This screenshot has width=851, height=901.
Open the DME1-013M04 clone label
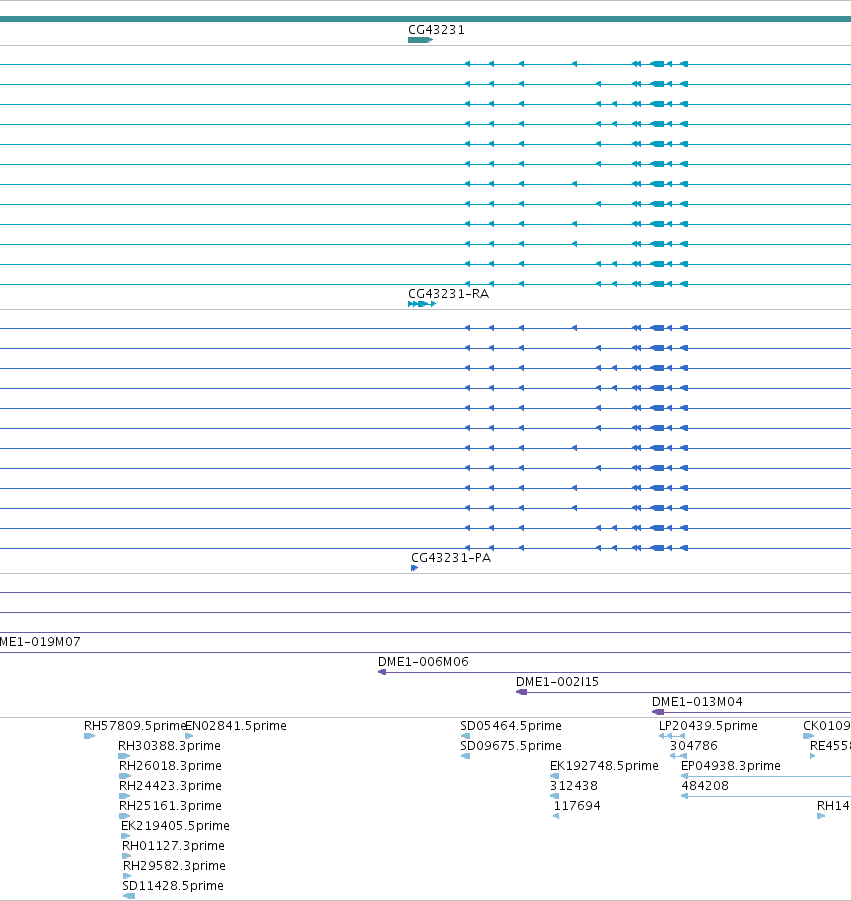click(697, 702)
